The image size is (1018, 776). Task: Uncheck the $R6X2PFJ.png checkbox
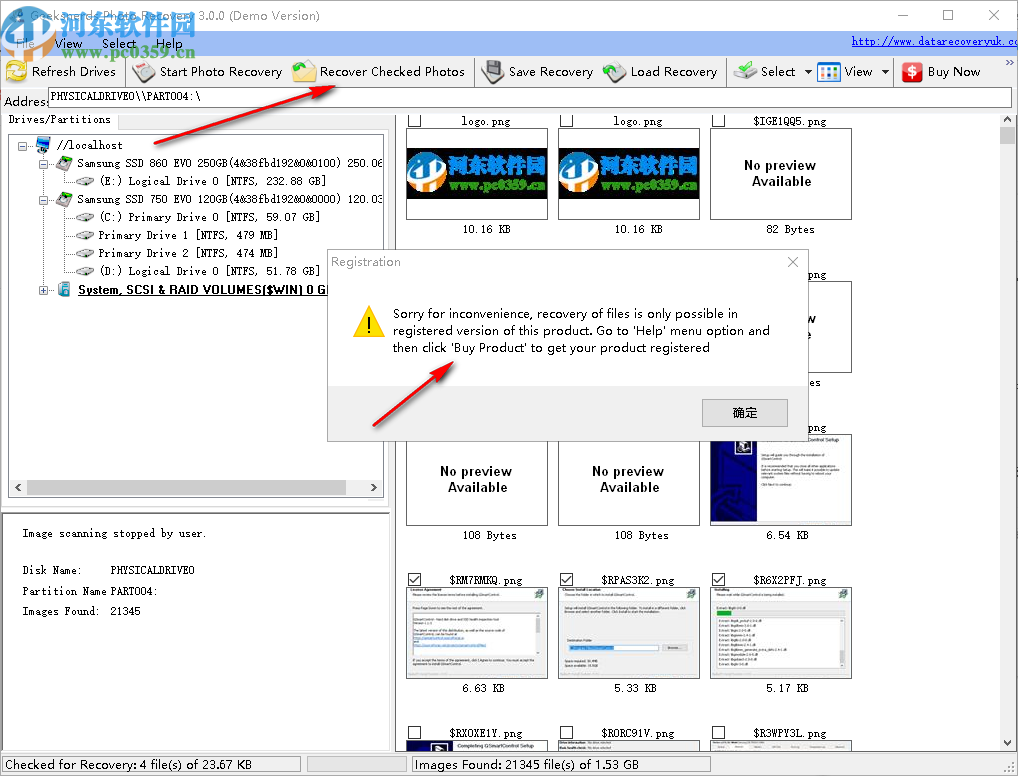(718, 579)
